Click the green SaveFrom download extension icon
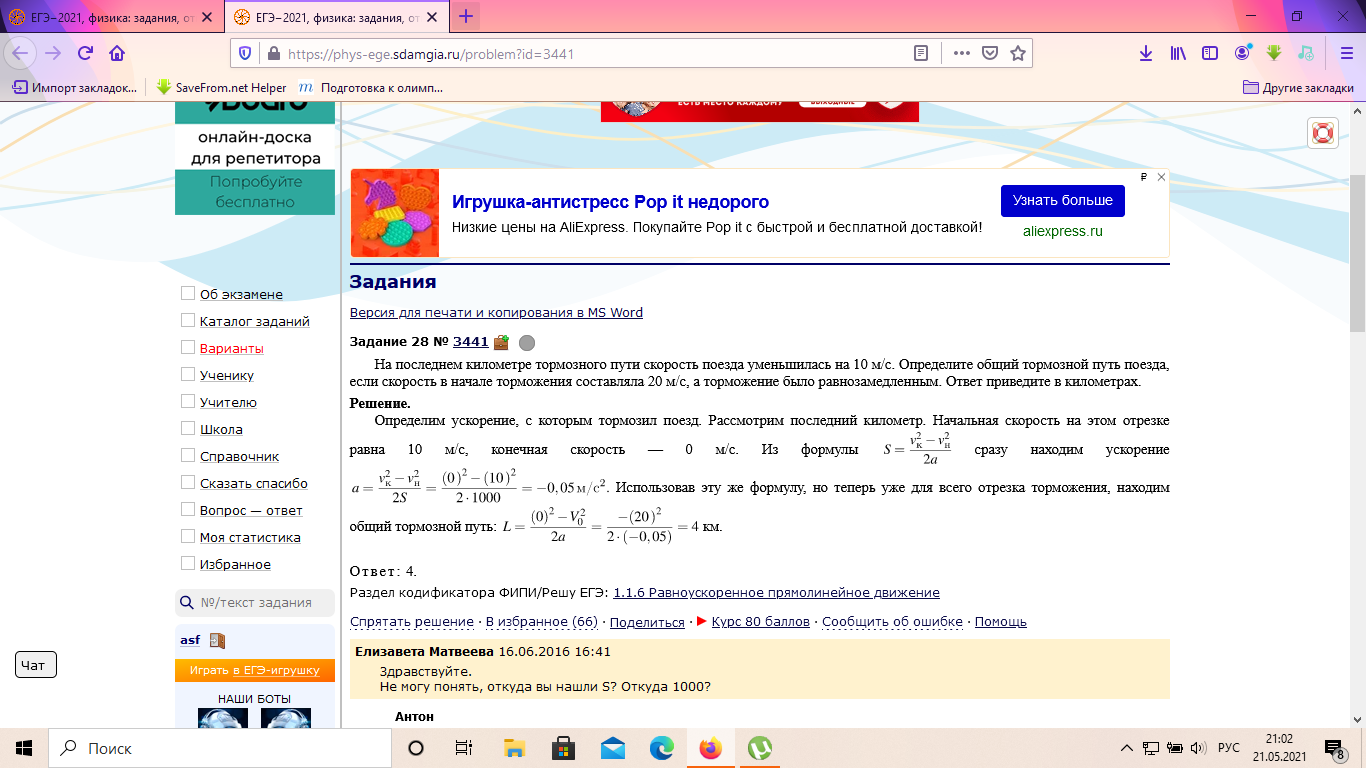The height and width of the screenshot is (768, 1366). point(1274,53)
